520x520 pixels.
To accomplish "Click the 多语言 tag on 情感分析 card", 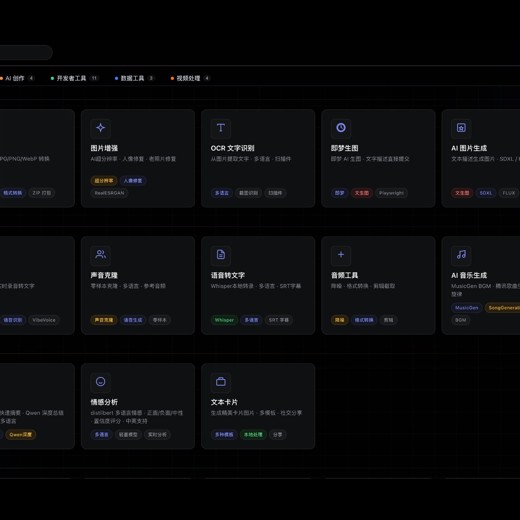I will tap(101, 435).
